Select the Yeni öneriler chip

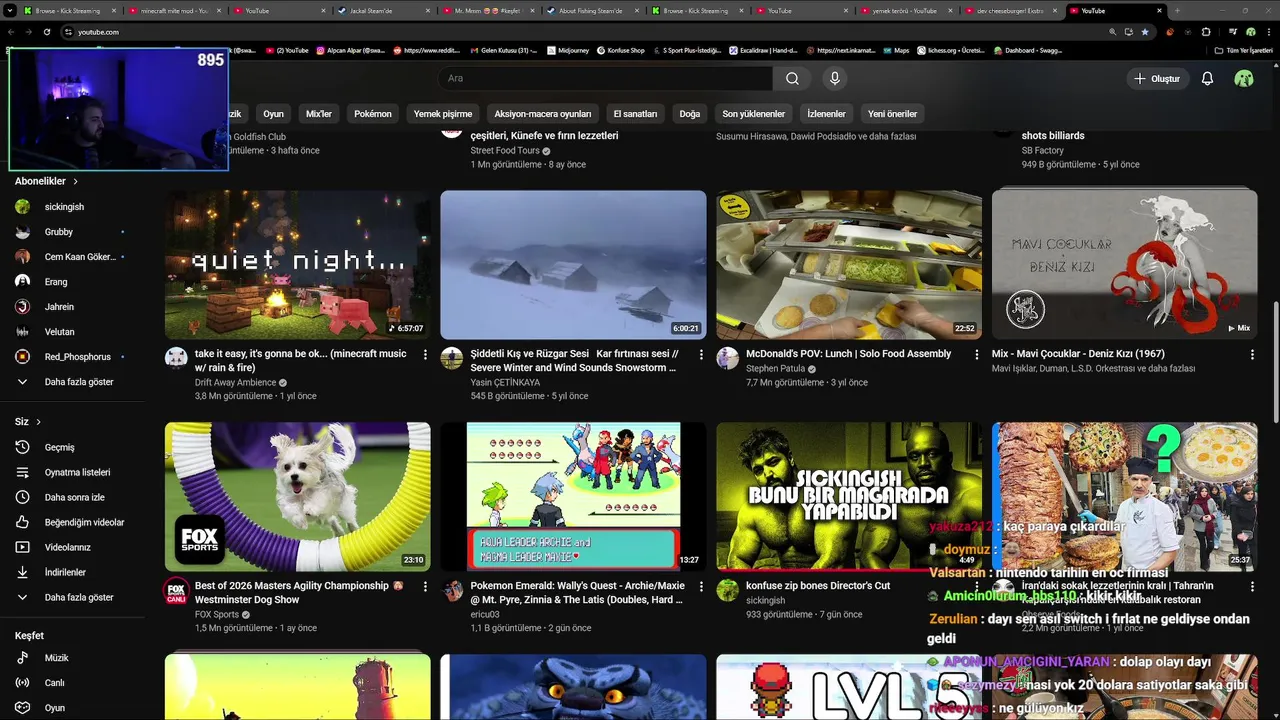[892, 114]
